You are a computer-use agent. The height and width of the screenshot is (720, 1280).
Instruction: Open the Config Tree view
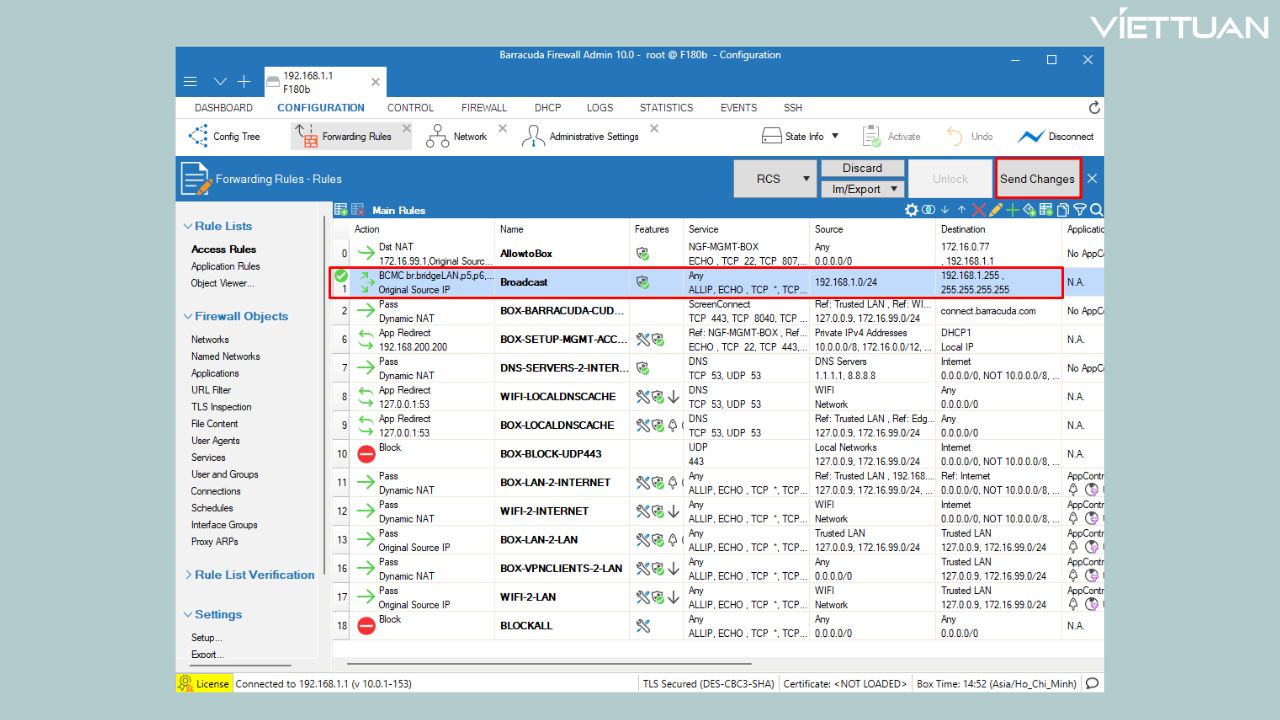click(225, 137)
